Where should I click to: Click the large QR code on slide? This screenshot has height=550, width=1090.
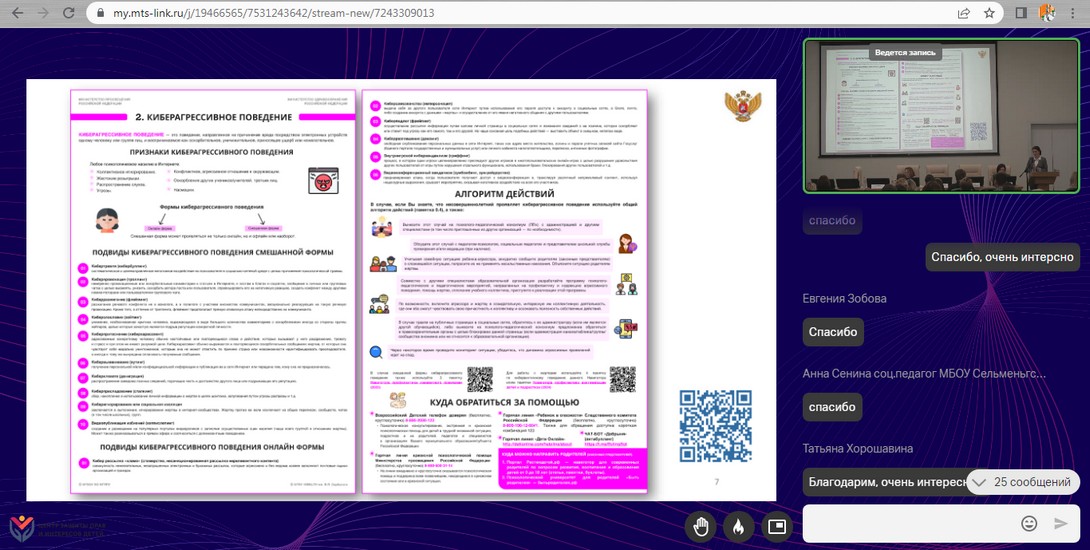(x=716, y=425)
